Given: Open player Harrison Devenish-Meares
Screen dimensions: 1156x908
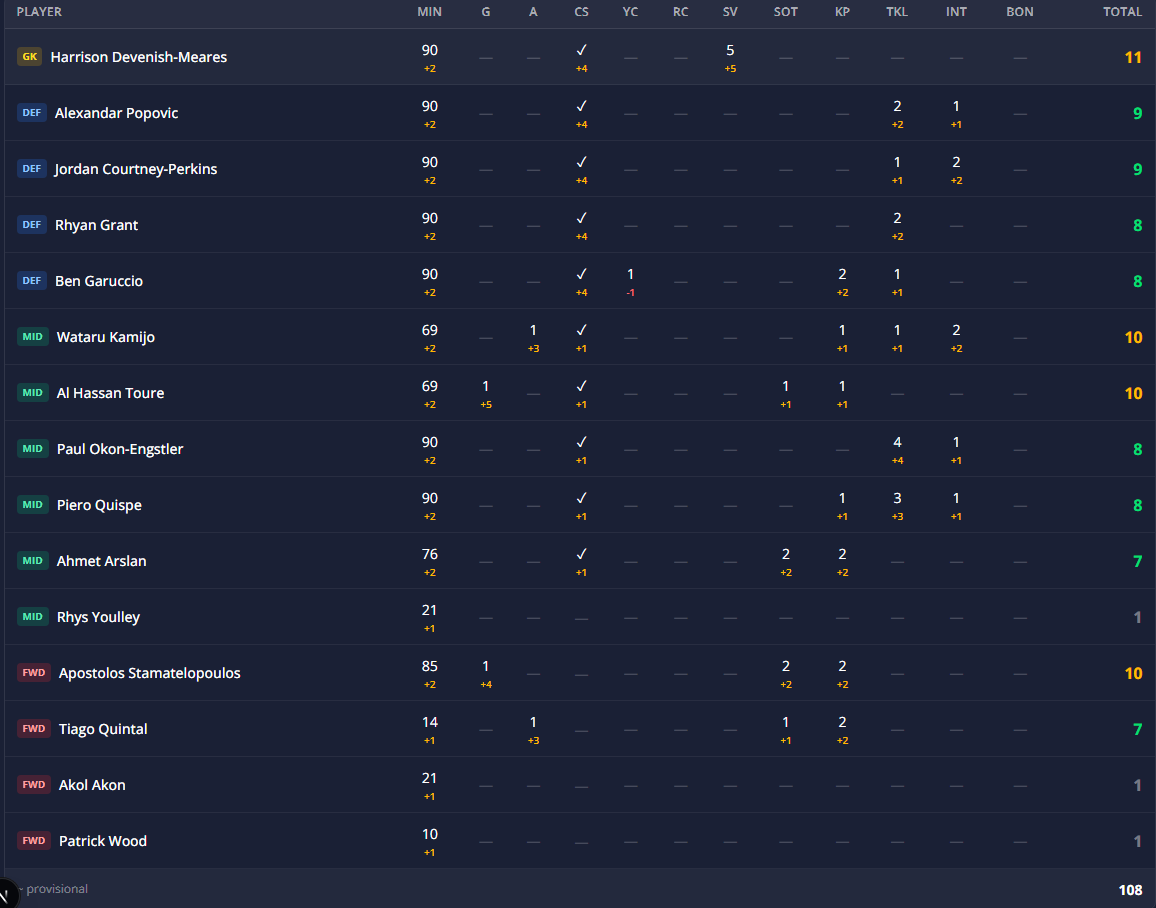Looking at the screenshot, I should click(x=139, y=57).
